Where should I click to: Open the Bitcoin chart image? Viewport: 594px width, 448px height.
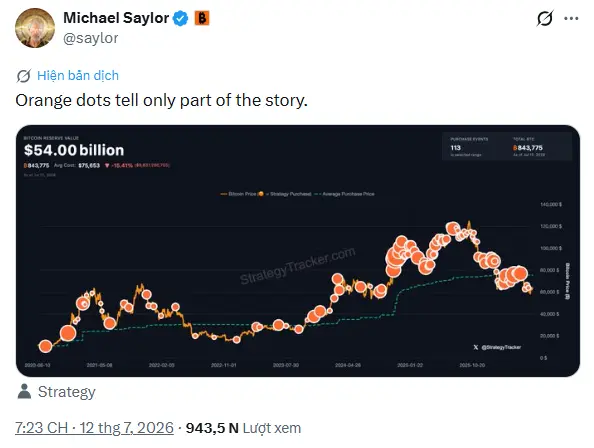[298, 251]
